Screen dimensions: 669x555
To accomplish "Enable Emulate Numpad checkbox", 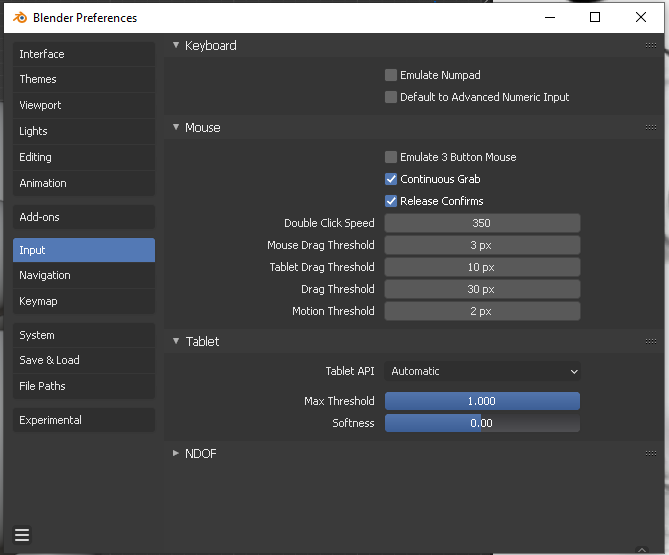I will coord(391,75).
